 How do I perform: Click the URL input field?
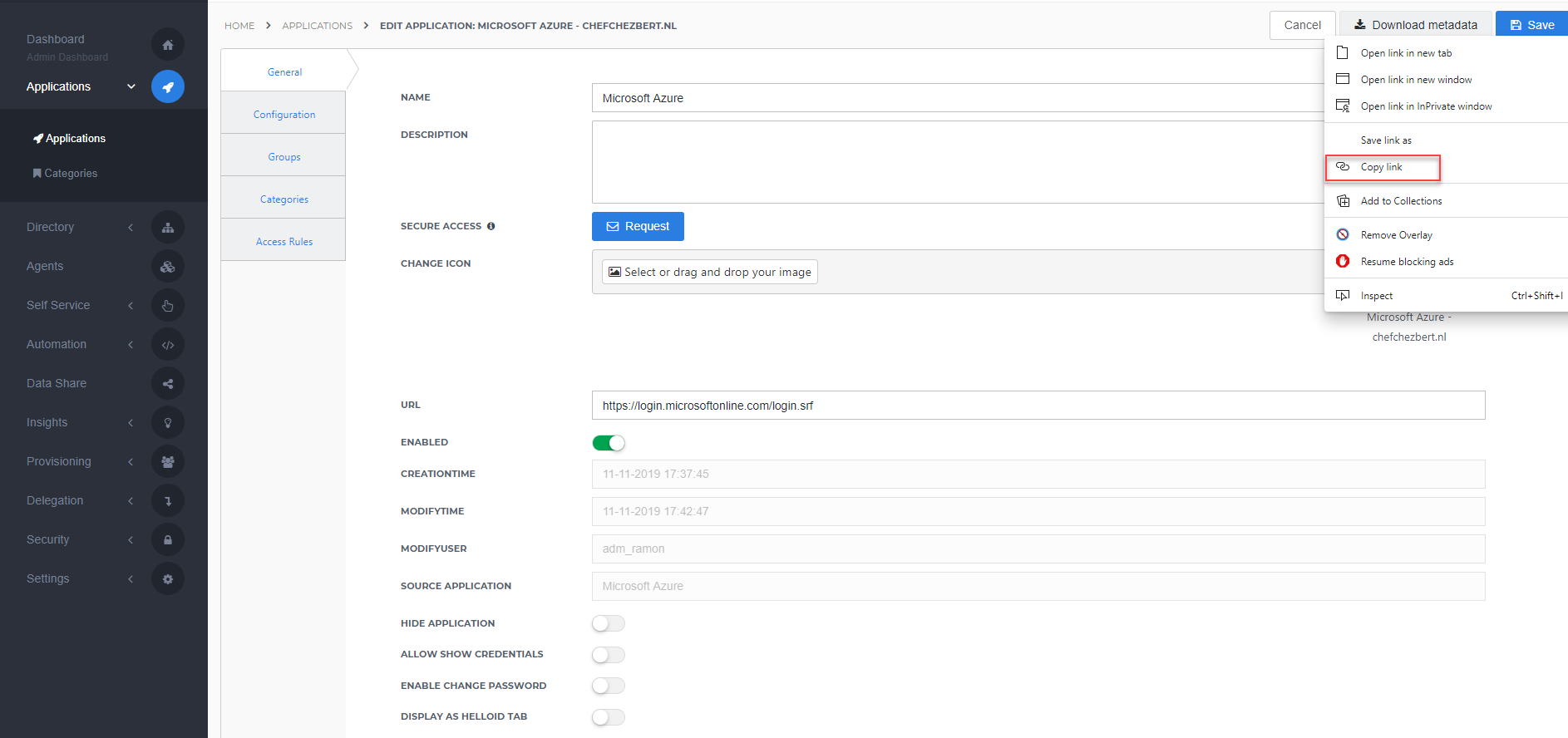pyautogui.click(x=1038, y=406)
